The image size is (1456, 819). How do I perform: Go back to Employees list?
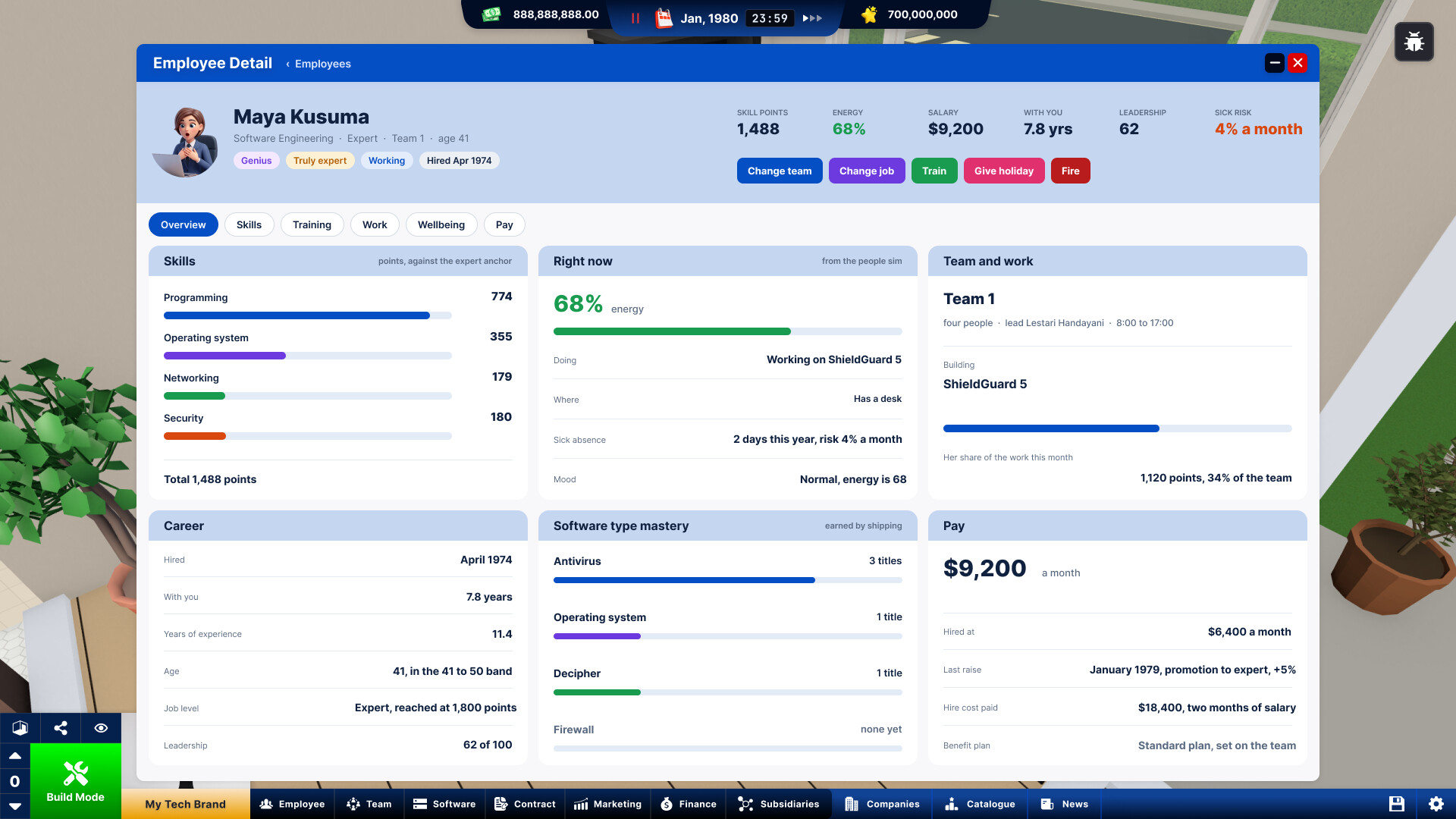pyautogui.click(x=318, y=64)
